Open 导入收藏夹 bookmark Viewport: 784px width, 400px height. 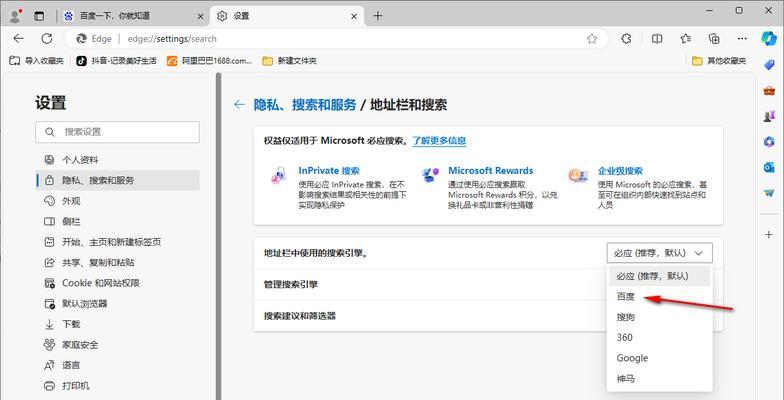[36, 60]
